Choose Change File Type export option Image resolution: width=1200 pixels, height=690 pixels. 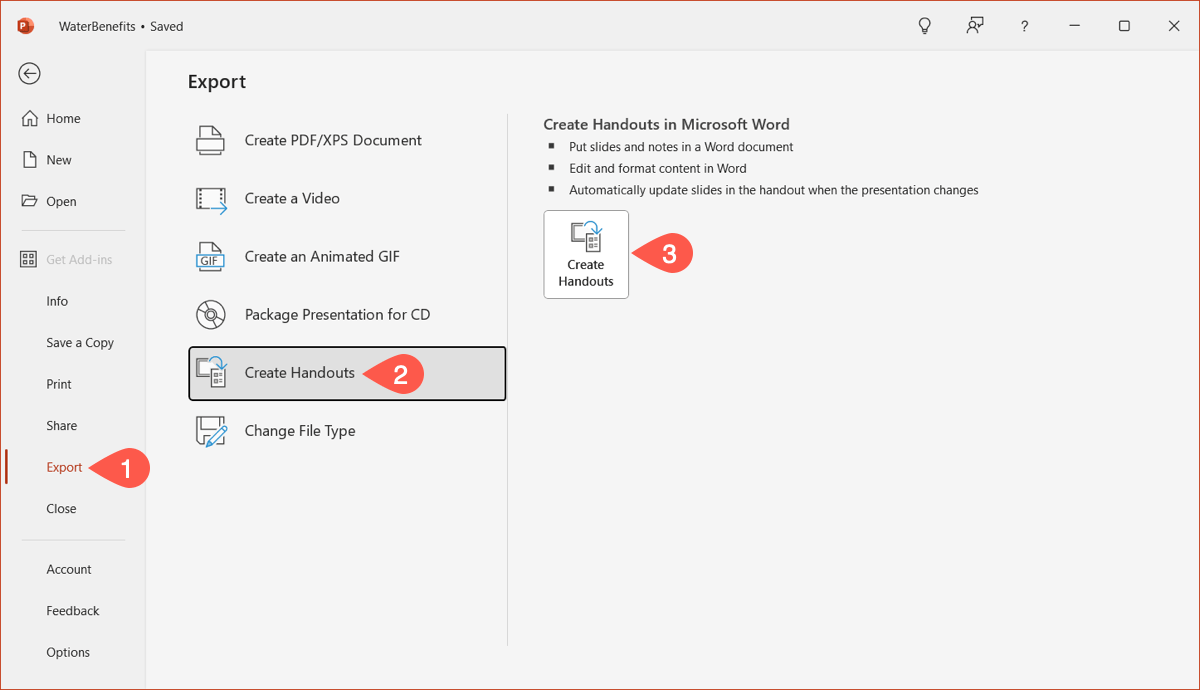pos(347,431)
